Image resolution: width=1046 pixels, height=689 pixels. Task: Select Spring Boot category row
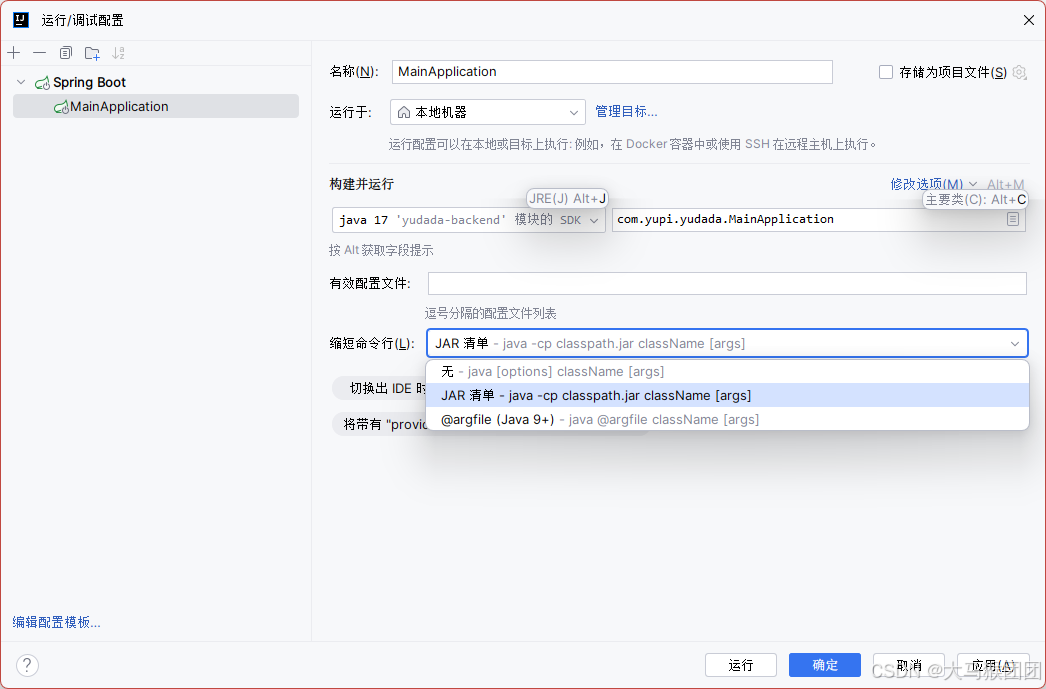[x=156, y=82]
